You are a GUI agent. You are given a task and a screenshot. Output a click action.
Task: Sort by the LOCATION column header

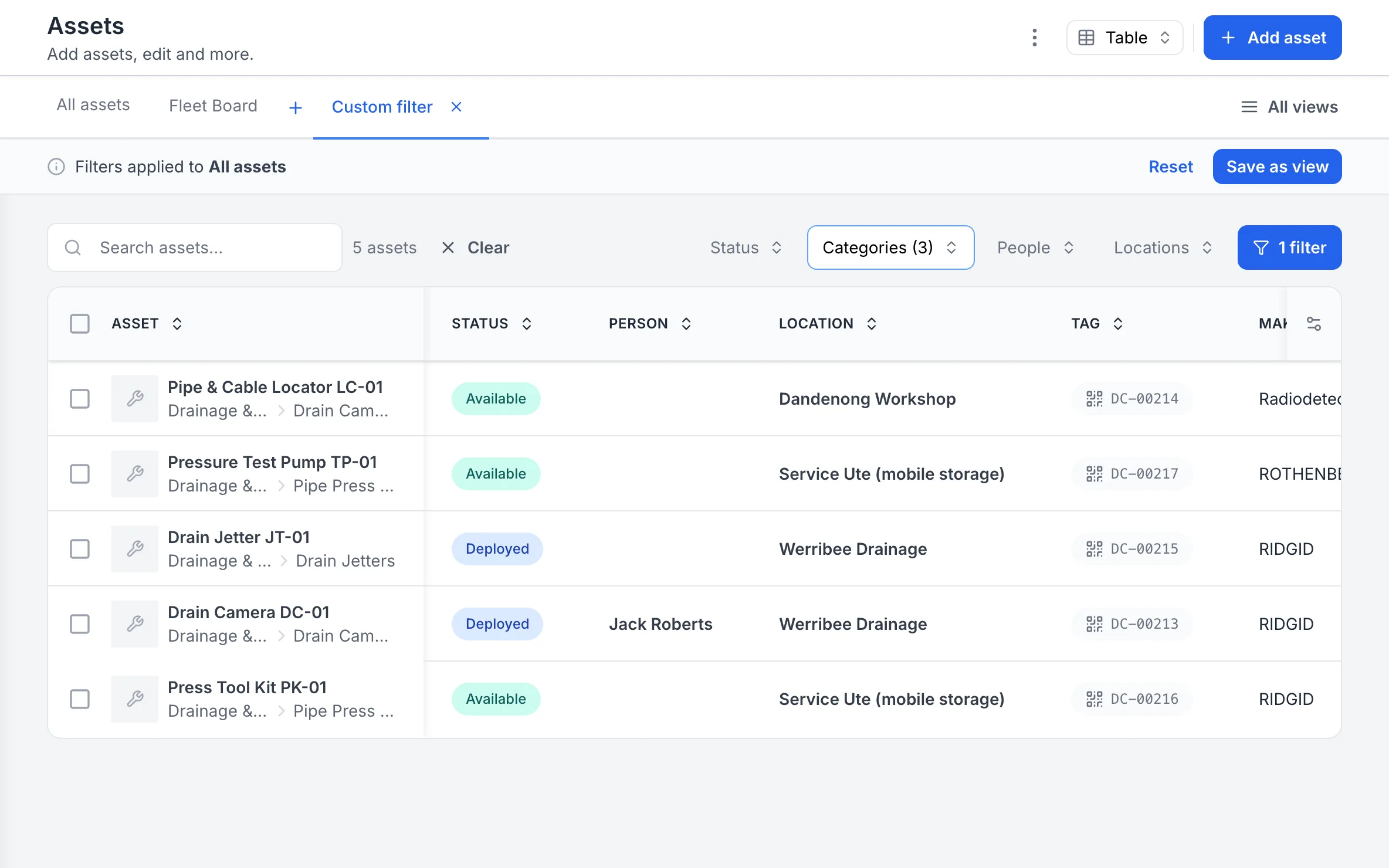(828, 323)
